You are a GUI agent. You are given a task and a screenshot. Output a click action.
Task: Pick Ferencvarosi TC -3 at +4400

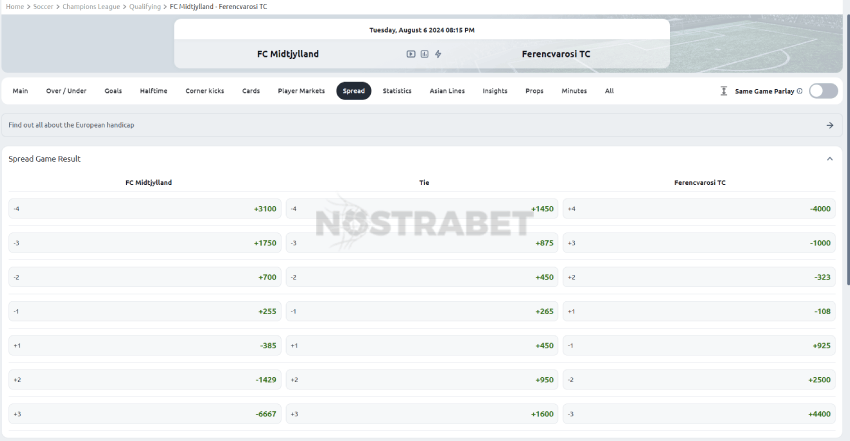click(x=699, y=413)
